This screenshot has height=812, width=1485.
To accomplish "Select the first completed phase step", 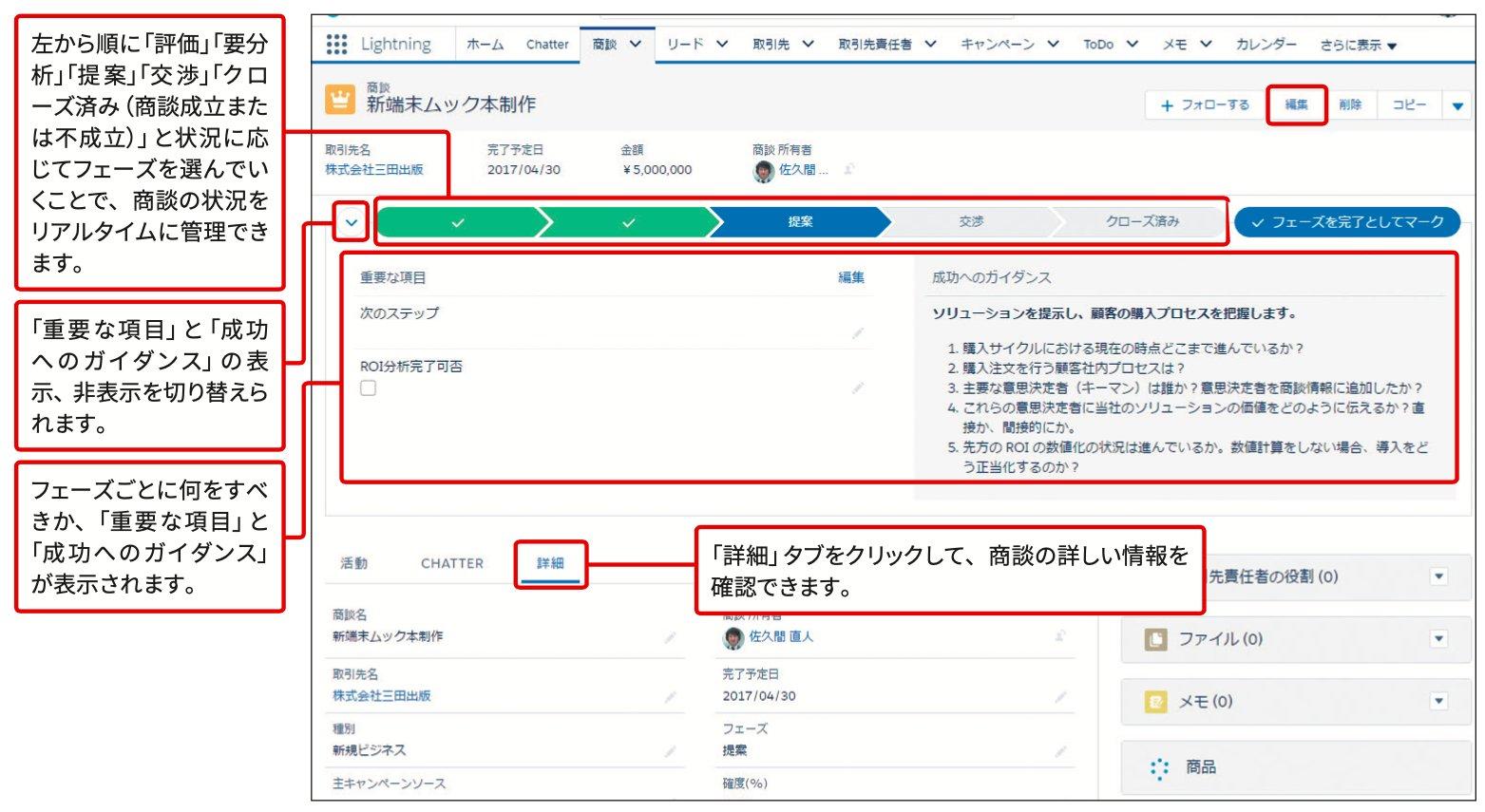I will coord(458,222).
